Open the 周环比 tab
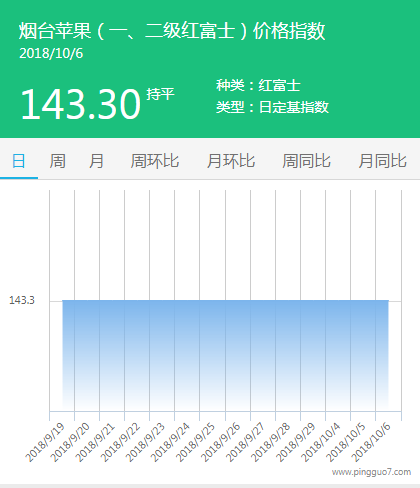The width and height of the screenshot is (420, 488). pos(155,161)
